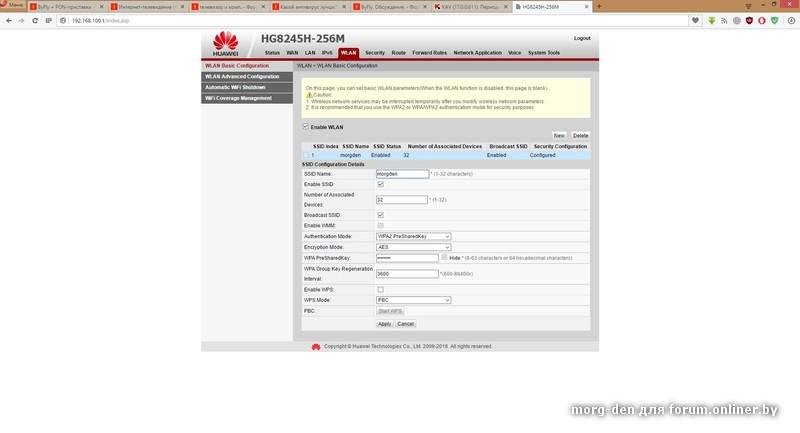The width and height of the screenshot is (800, 433).
Task: Click the green download arrow icon
Action: point(712,21)
